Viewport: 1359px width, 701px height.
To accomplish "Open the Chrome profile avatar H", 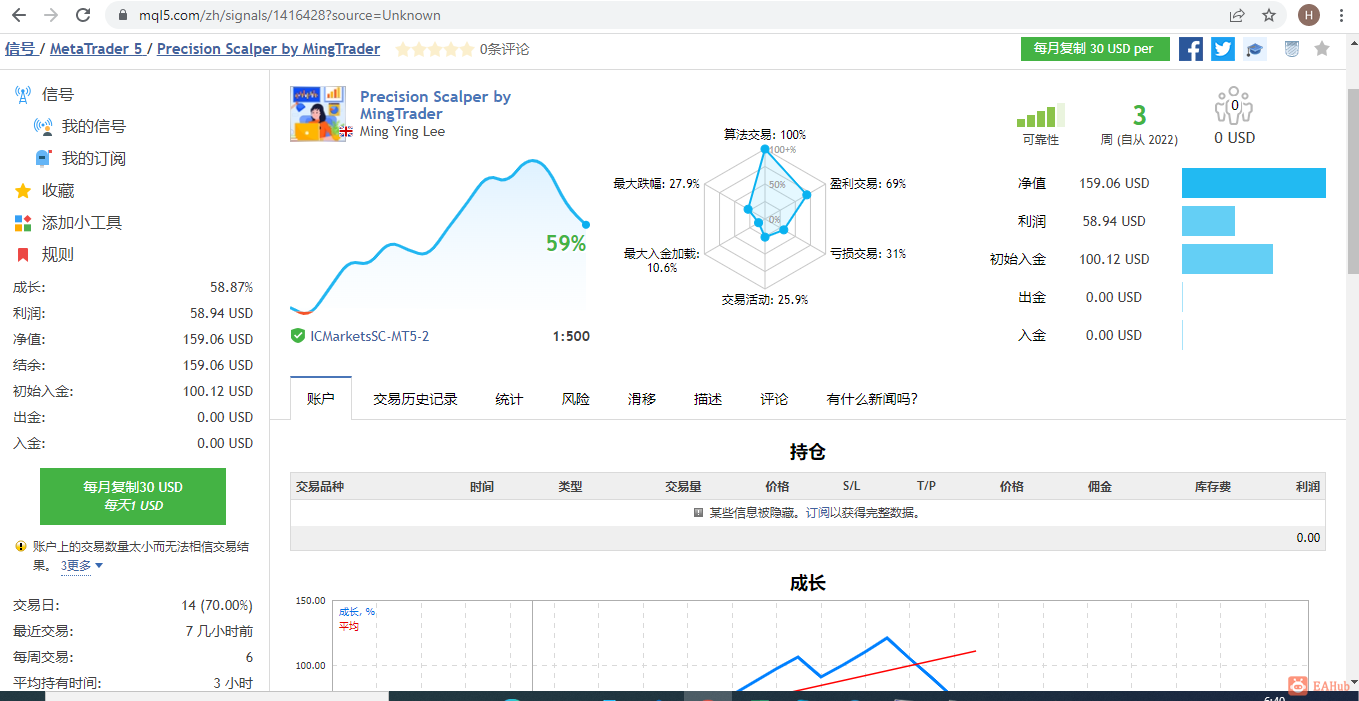I will pos(1308,15).
